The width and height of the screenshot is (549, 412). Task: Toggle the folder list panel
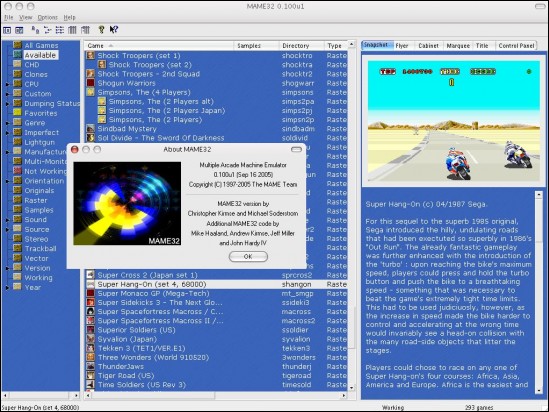pos(7,30)
